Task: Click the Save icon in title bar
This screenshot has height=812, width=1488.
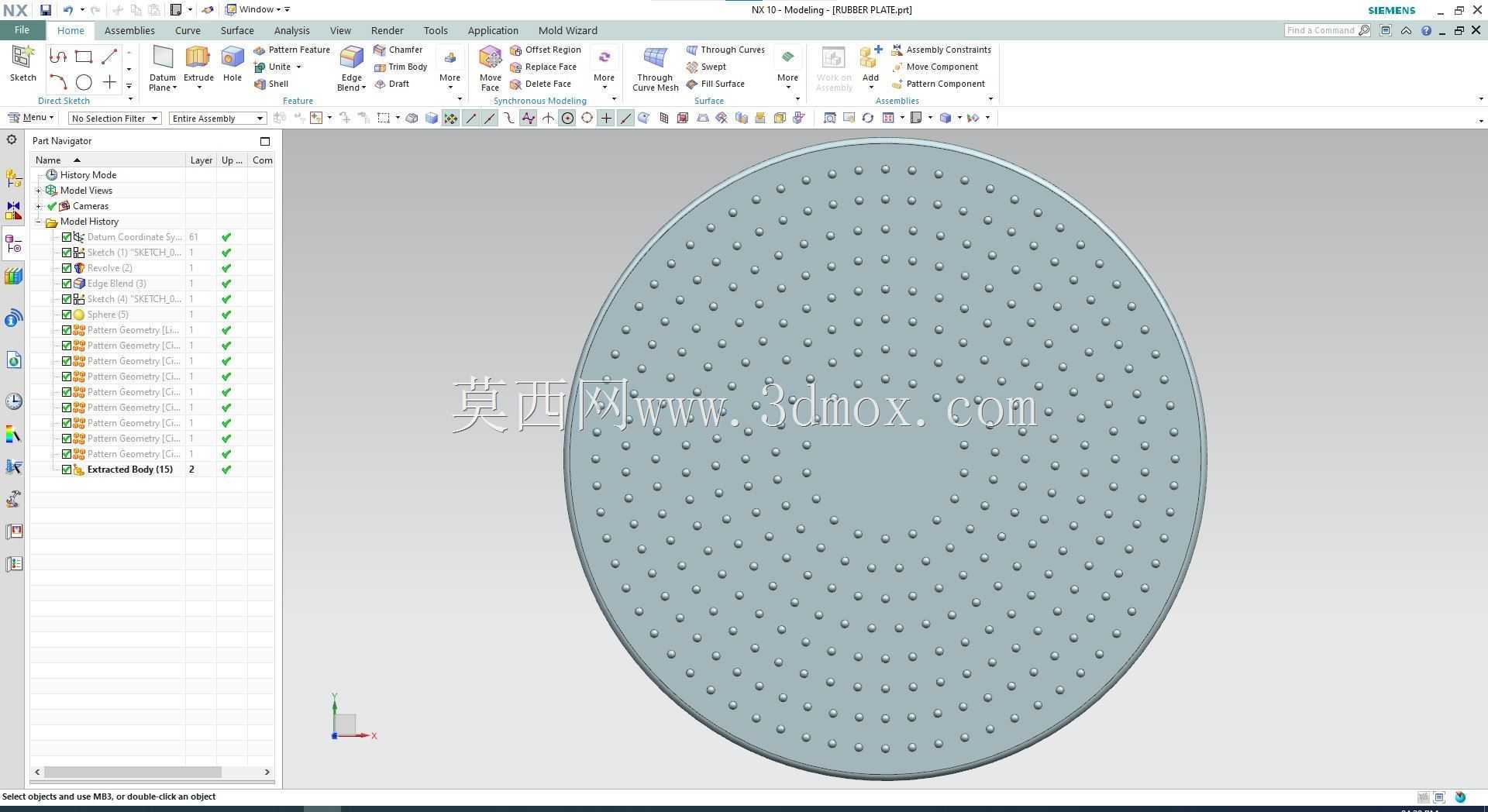Action: [46, 10]
